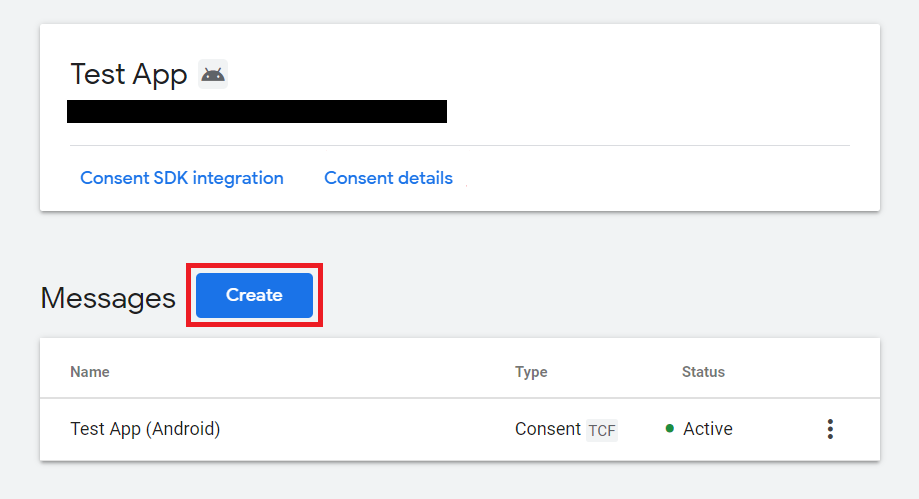The image size is (919, 499).
Task: Click the Name column header
Action: [90, 372]
